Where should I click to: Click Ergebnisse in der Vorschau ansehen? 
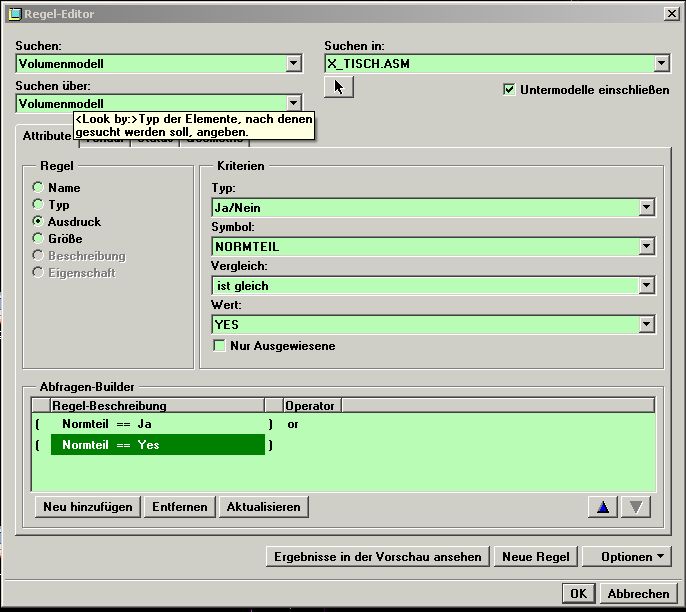coord(379,557)
